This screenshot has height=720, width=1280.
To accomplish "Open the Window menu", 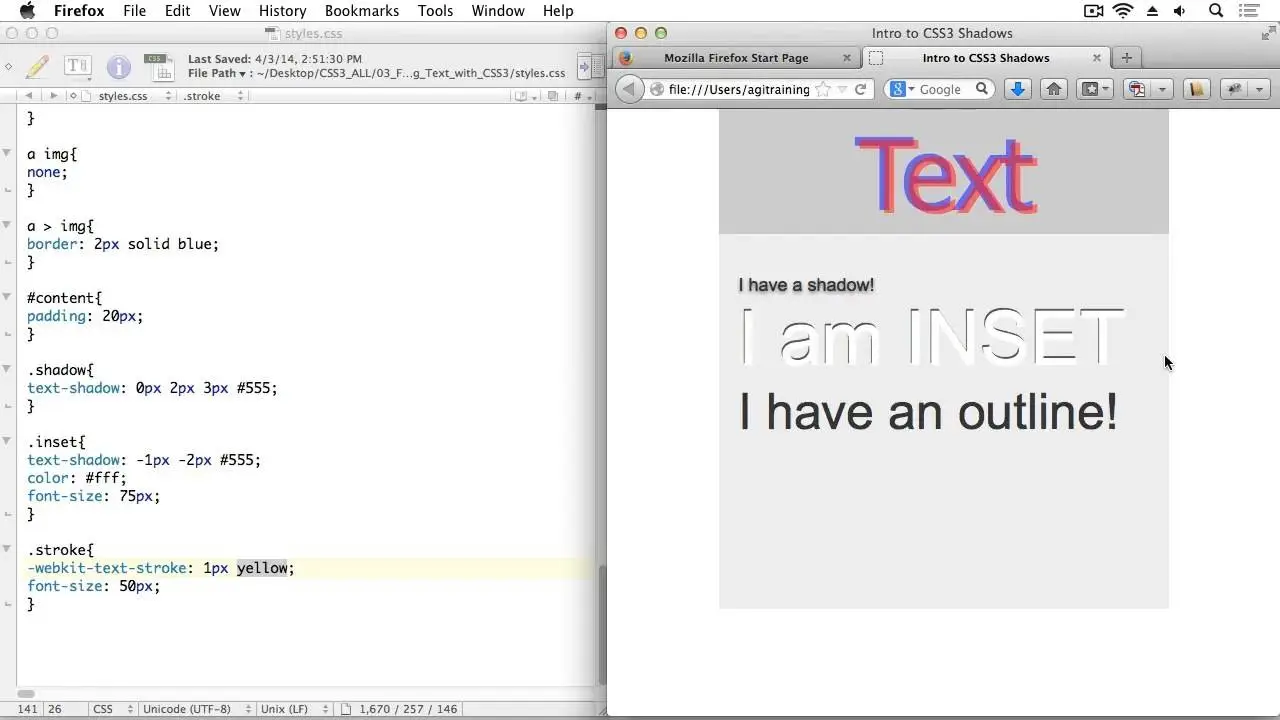I will tap(498, 11).
